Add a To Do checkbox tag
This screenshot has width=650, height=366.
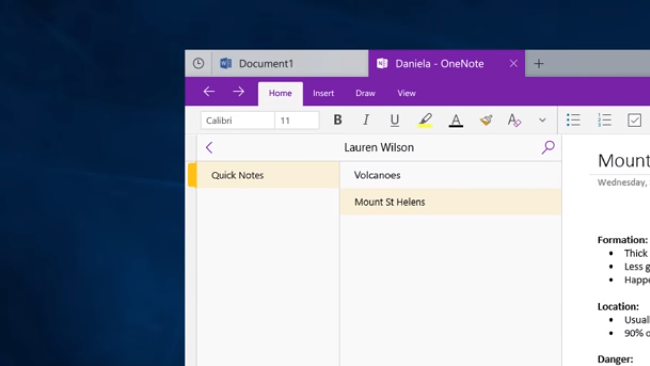pos(634,120)
